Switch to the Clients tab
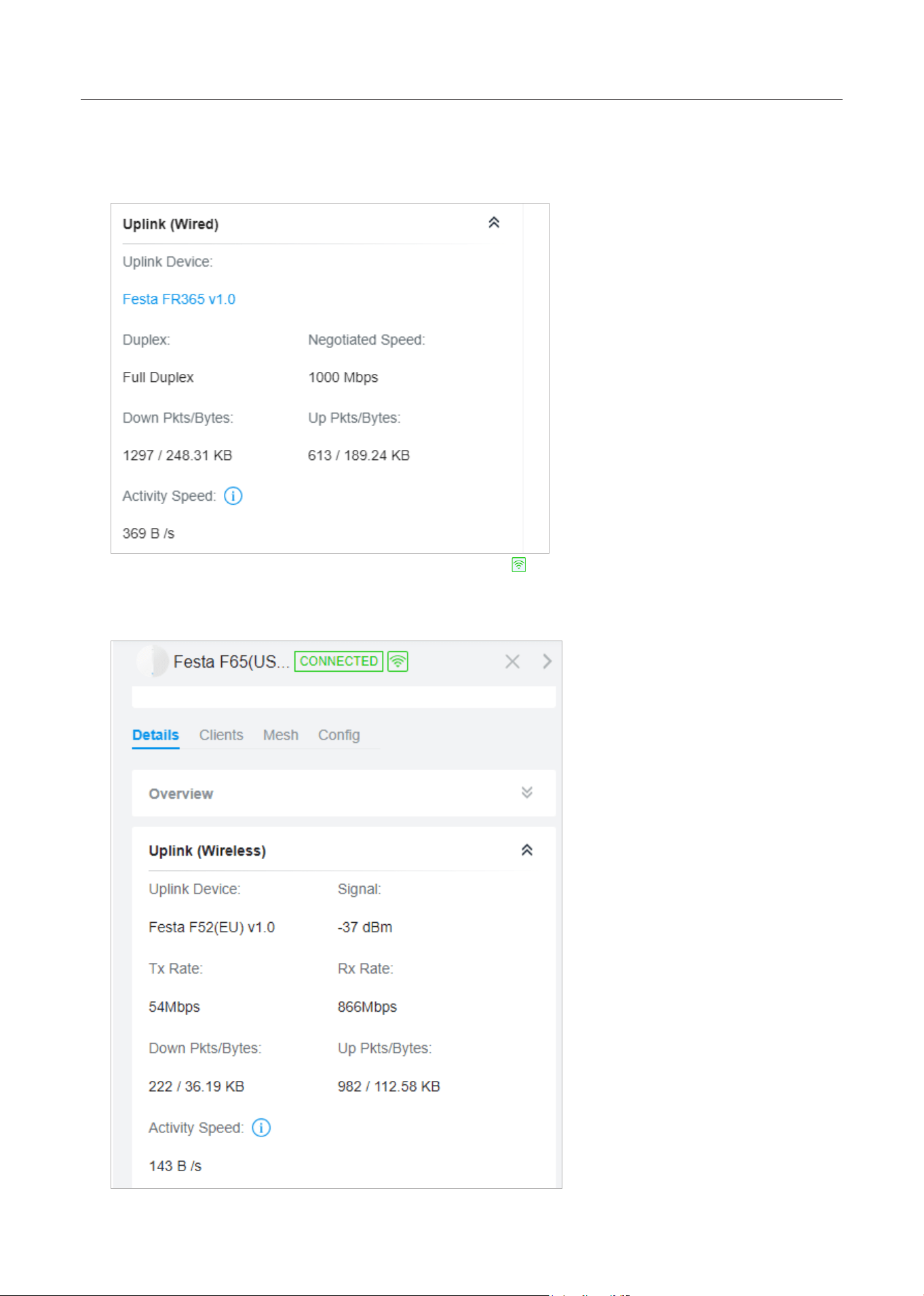The width and height of the screenshot is (924, 1296). pos(221,736)
